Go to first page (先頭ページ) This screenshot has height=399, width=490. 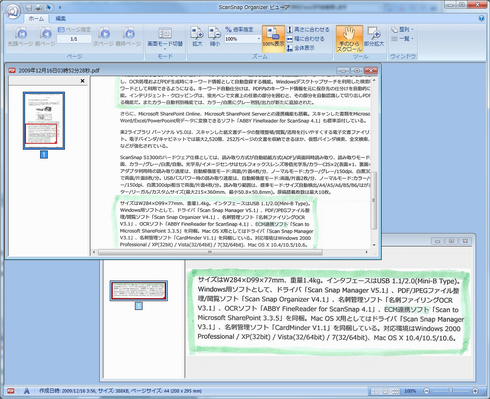(x=20, y=37)
